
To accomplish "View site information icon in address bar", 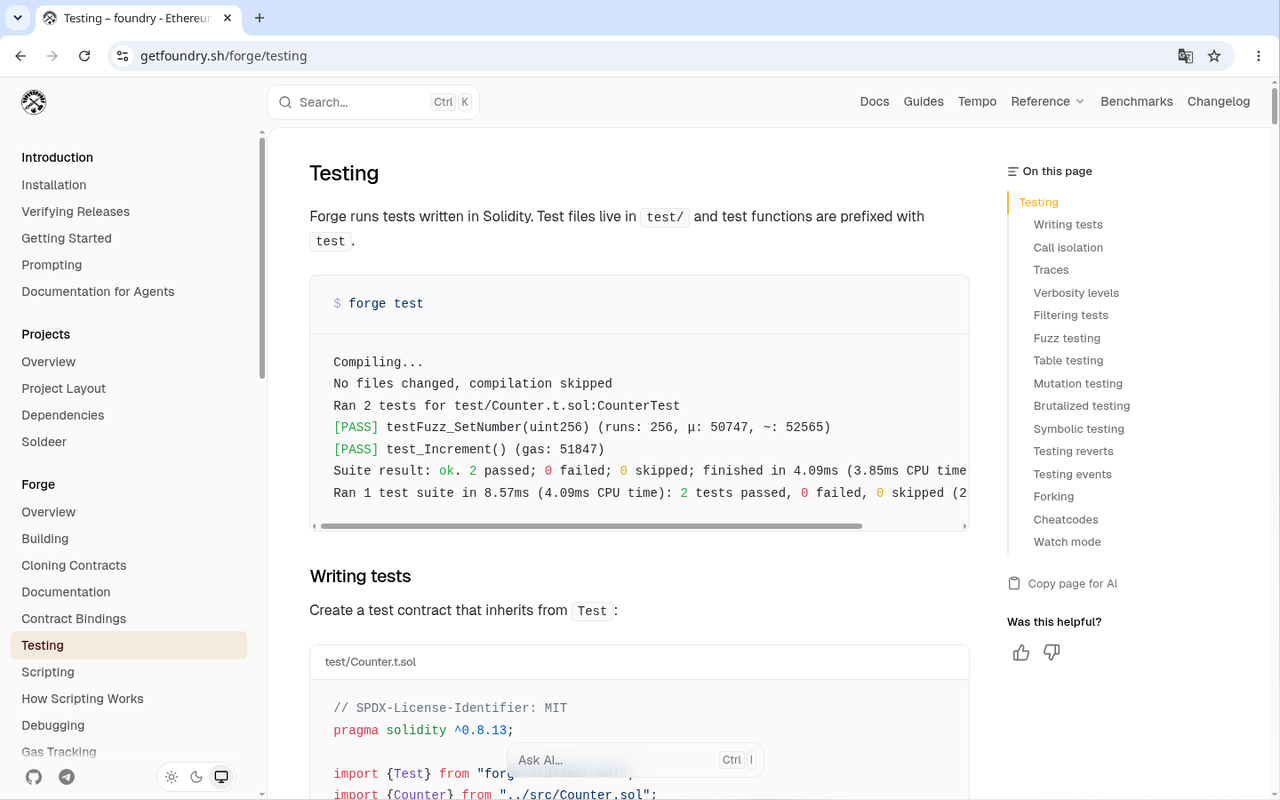I will coord(122,56).
